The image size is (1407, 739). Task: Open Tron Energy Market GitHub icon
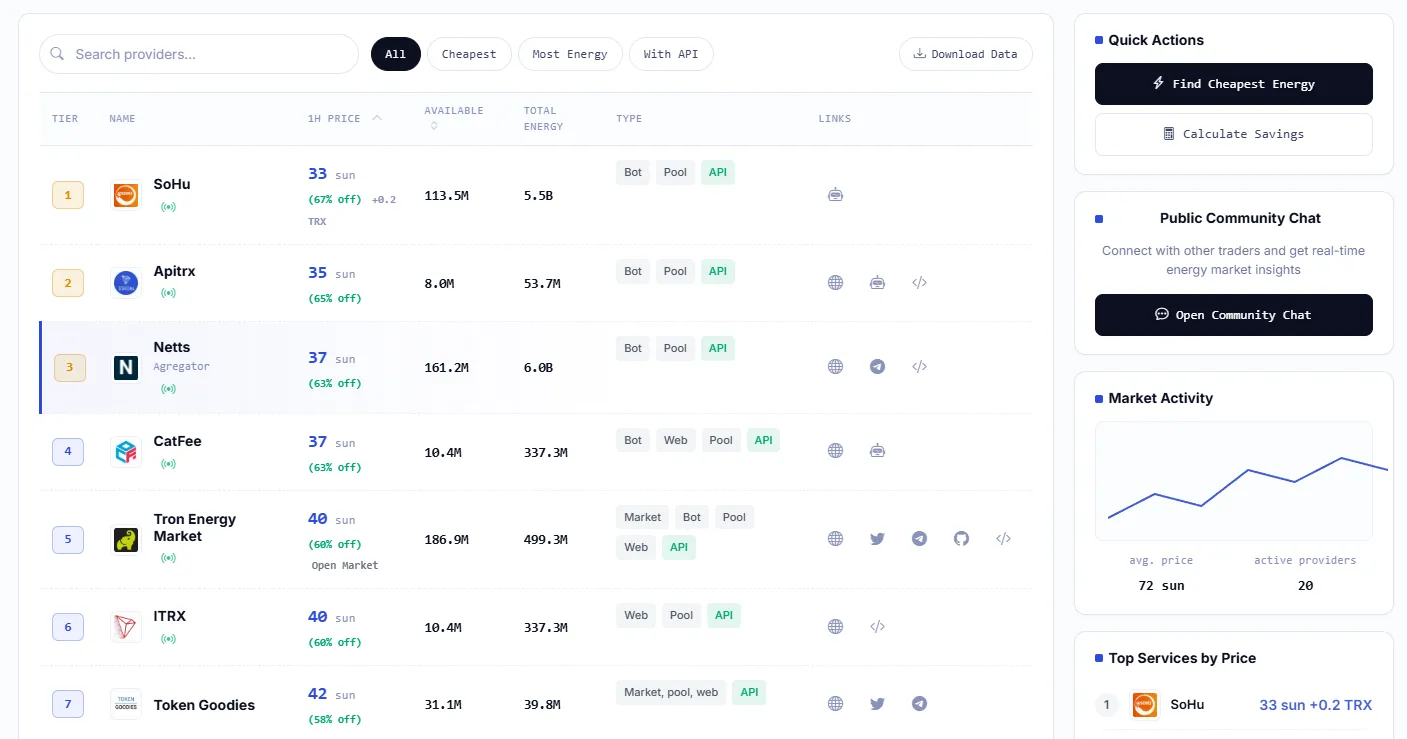[961, 539]
